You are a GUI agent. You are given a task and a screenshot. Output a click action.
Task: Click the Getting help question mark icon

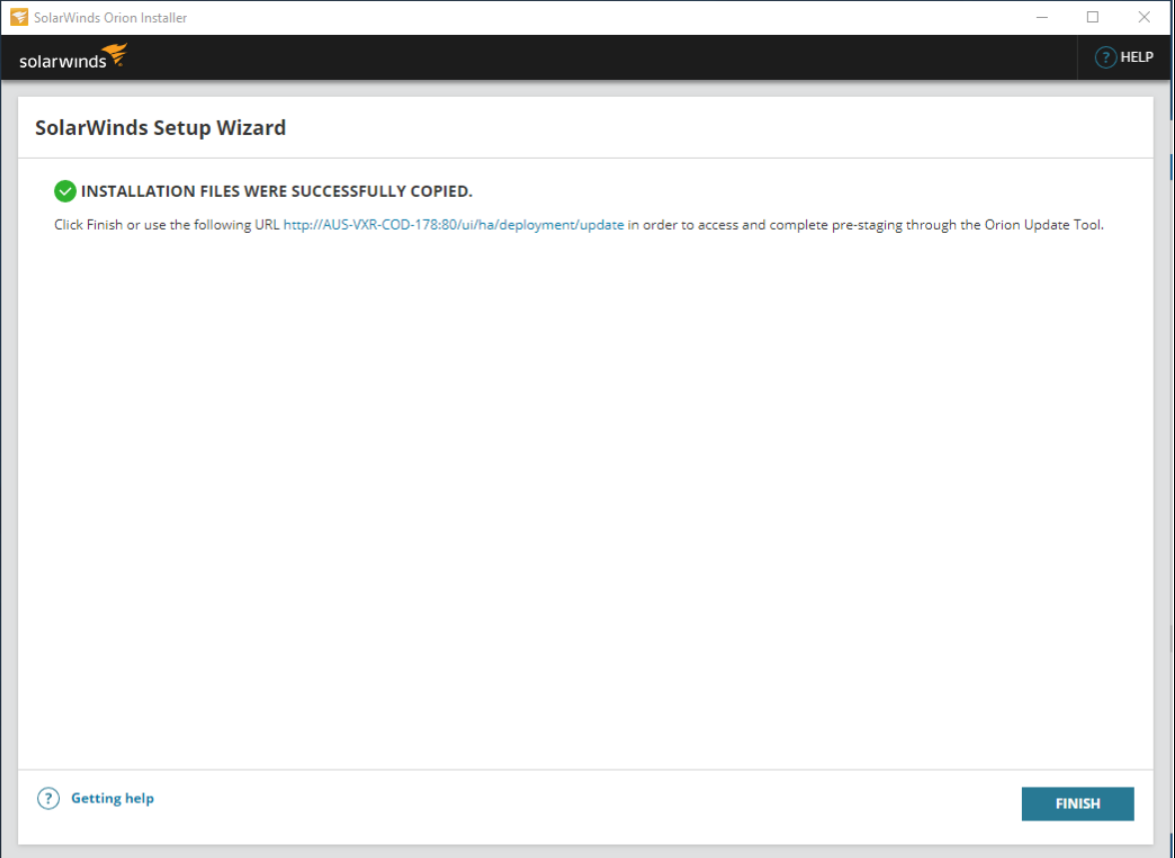click(x=48, y=799)
